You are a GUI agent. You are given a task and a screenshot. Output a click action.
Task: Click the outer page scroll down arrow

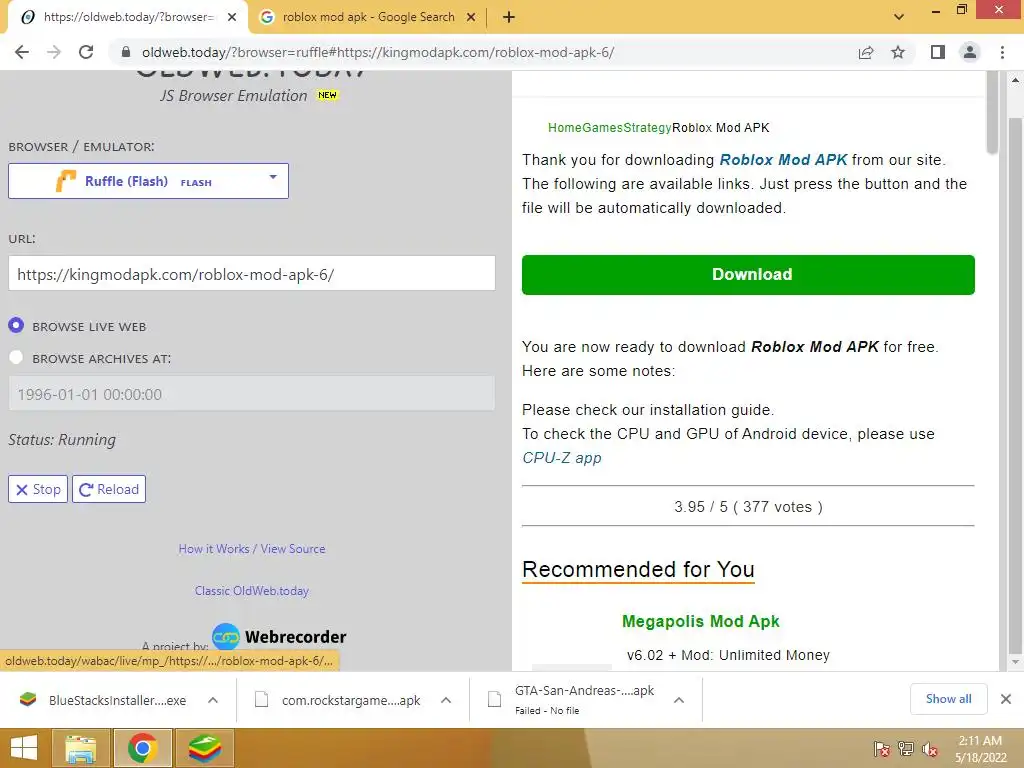tap(1016, 662)
